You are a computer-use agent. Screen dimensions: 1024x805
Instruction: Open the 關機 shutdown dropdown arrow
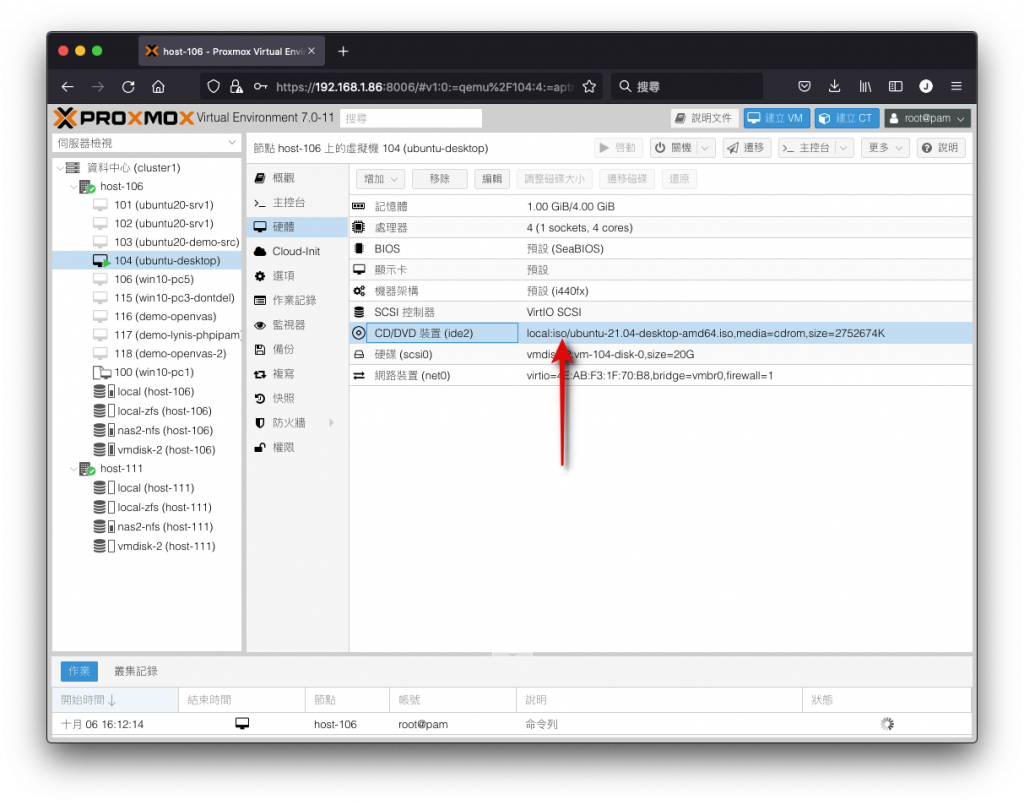pos(705,148)
